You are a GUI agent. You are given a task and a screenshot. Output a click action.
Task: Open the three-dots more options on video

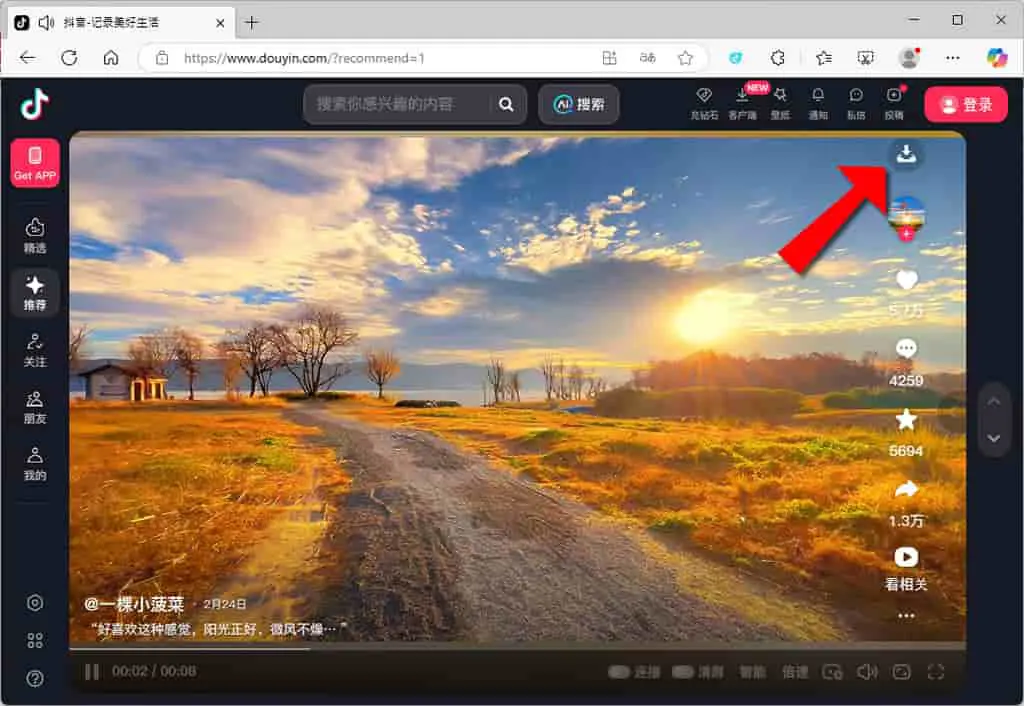coord(906,616)
